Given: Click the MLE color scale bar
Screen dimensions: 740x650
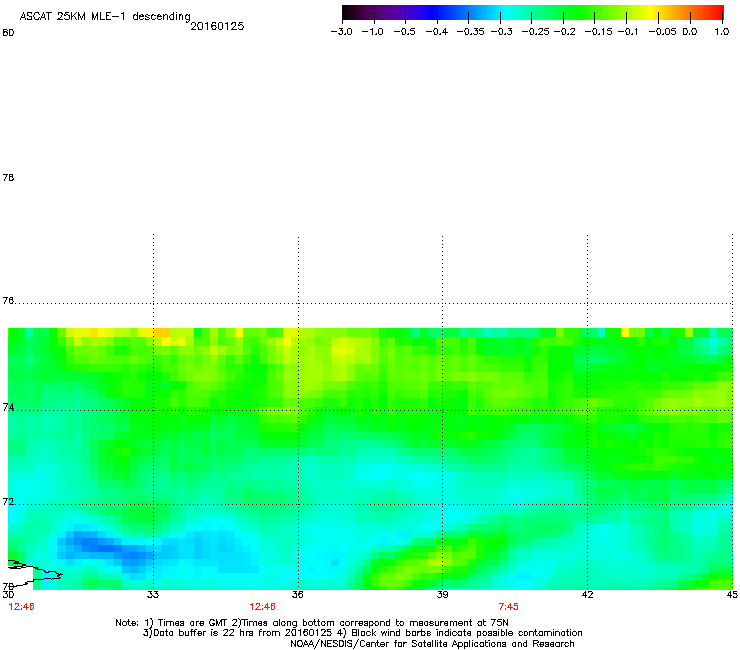Looking at the screenshot, I should click(x=533, y=13).
